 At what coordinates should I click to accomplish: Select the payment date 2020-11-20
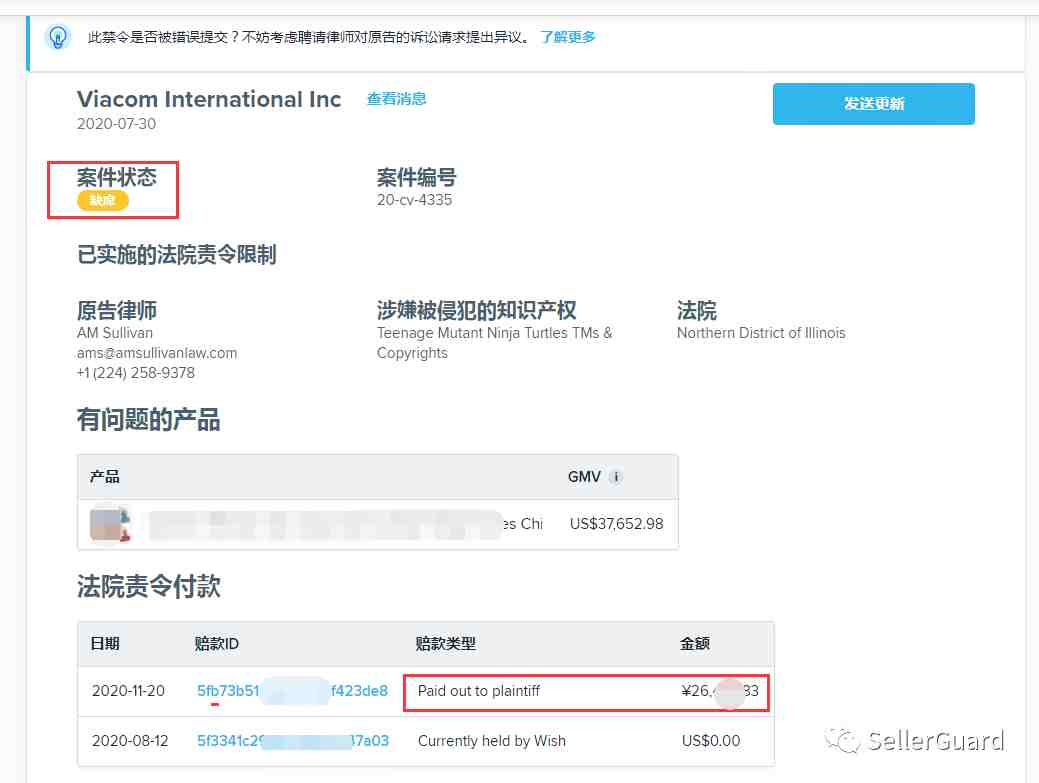(128, 691)
